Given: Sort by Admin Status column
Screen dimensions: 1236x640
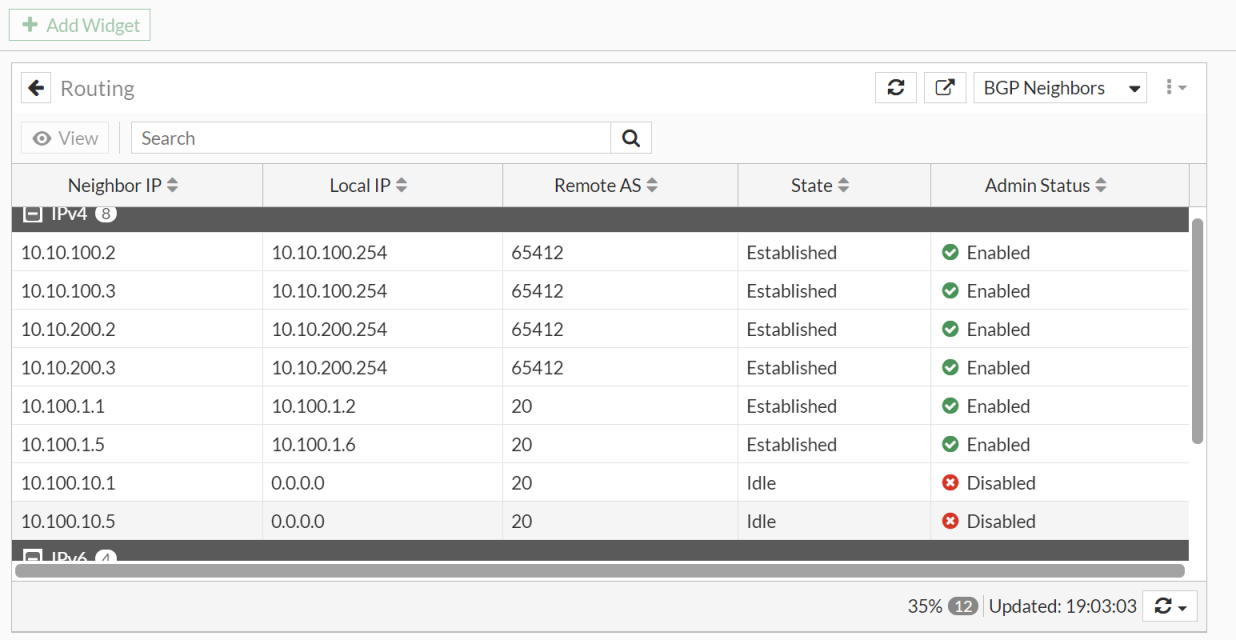Looking at the screenshot, I should pos(1045,185).
